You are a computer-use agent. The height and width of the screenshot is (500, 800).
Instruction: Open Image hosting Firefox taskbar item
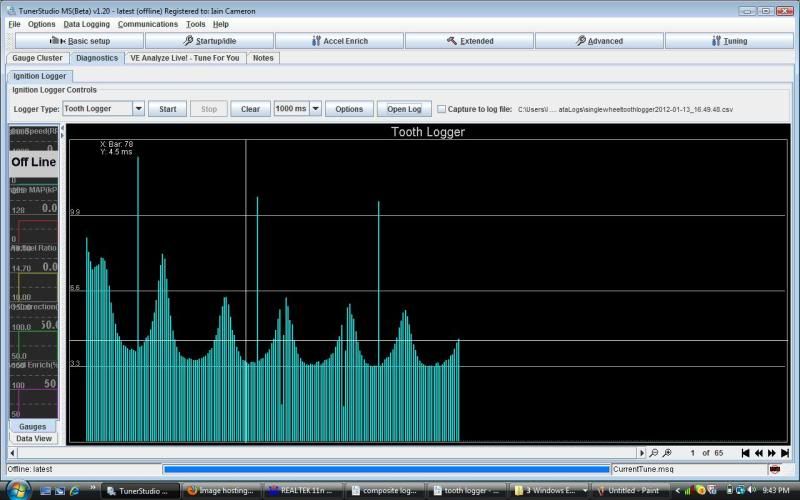[x=221, y=490]
